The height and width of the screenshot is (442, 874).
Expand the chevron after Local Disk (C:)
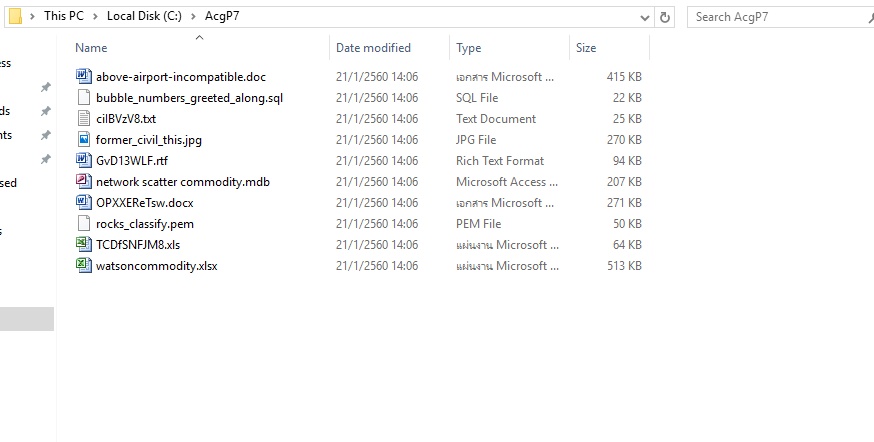click(193, 16)
